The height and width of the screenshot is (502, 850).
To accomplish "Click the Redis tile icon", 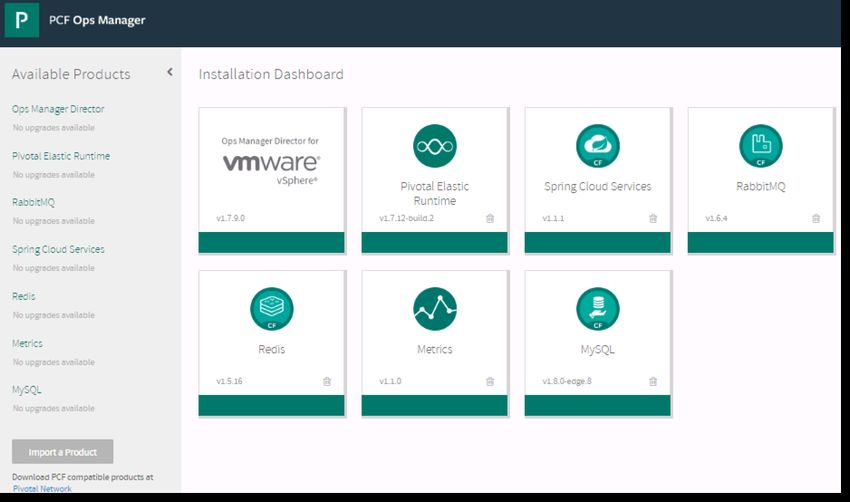I will (271, 309).
